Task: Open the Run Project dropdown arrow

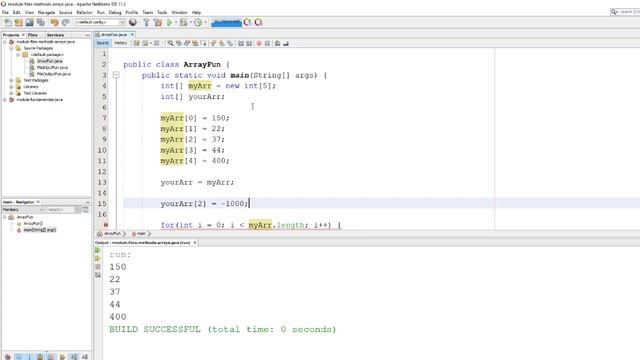Action: tap(176, 22)
